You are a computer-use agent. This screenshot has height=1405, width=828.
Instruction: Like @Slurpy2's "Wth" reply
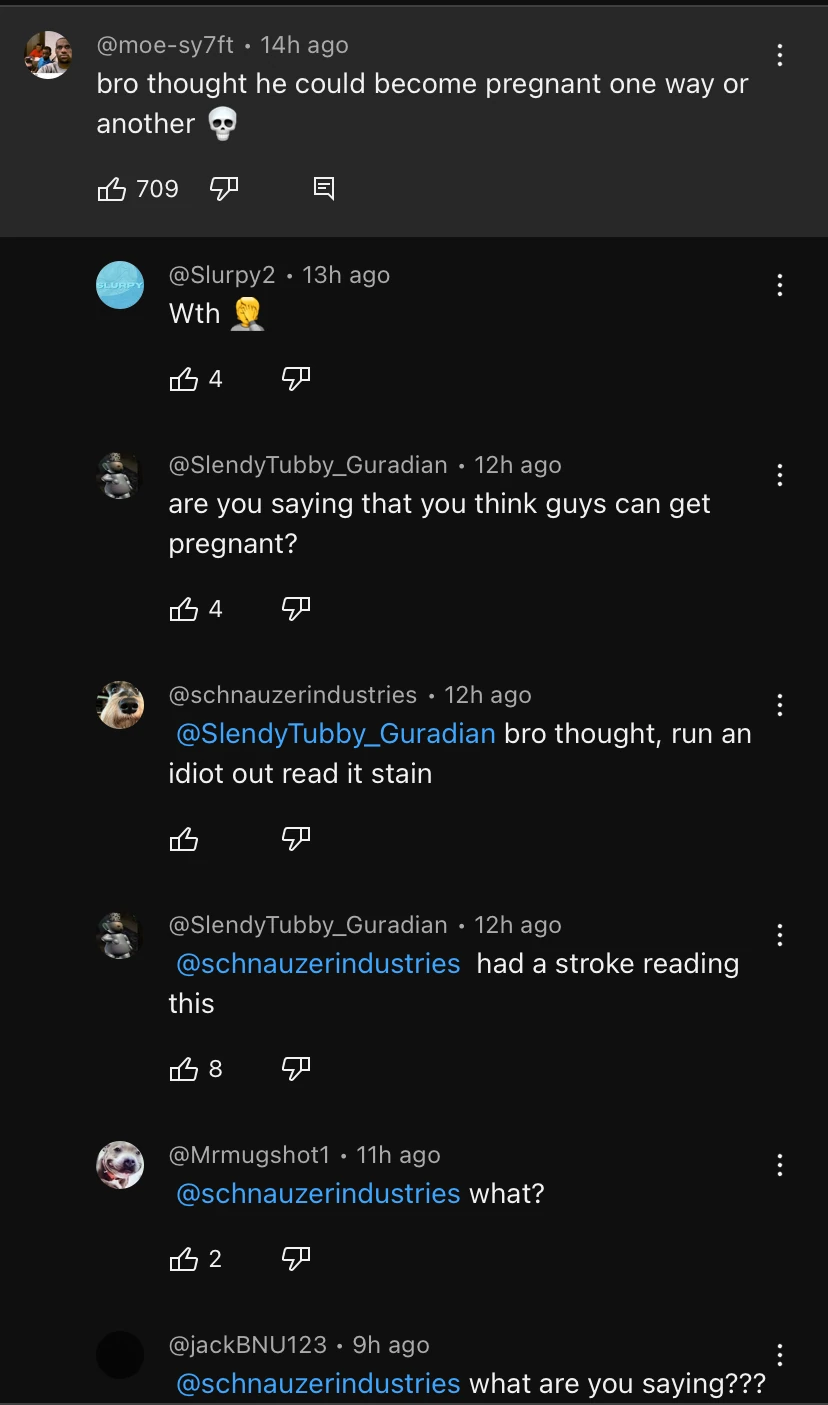point(185,378)
